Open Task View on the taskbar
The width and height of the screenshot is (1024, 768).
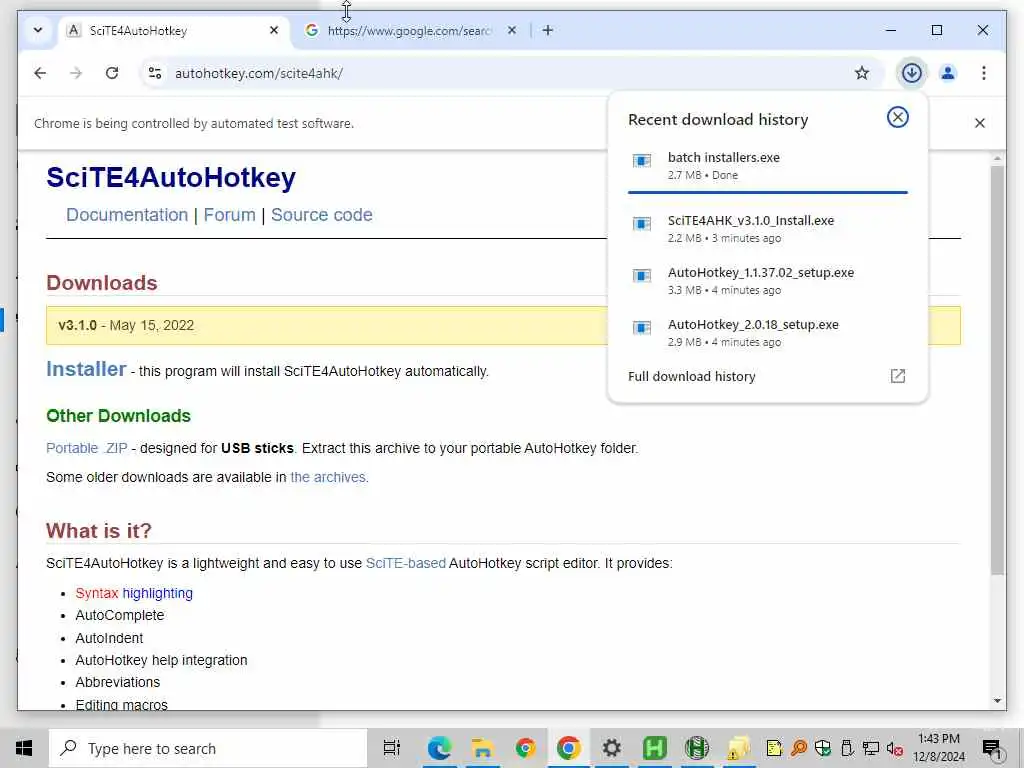tap(391, 748)
